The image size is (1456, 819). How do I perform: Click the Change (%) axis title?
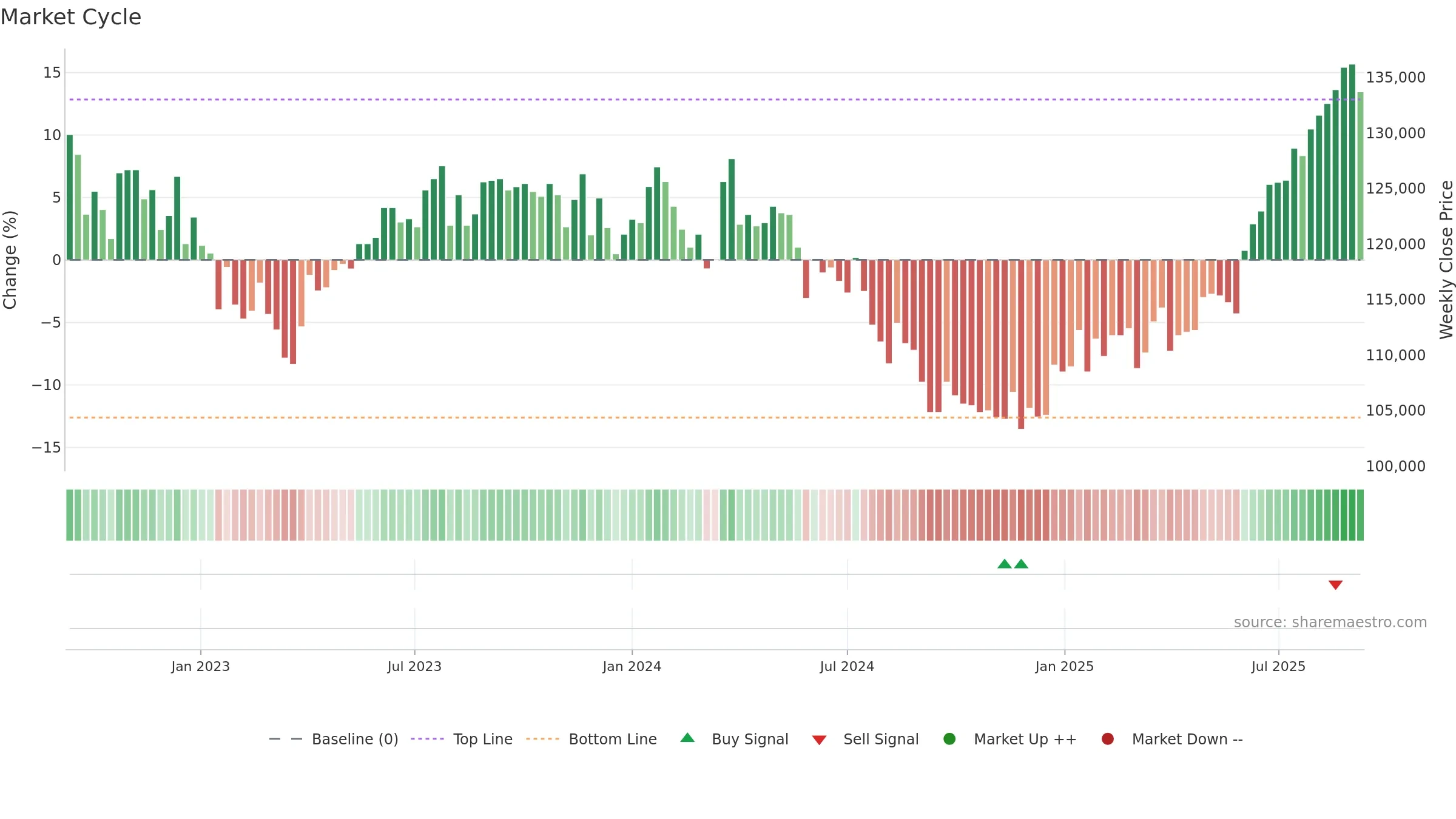[x=10, y=260]
